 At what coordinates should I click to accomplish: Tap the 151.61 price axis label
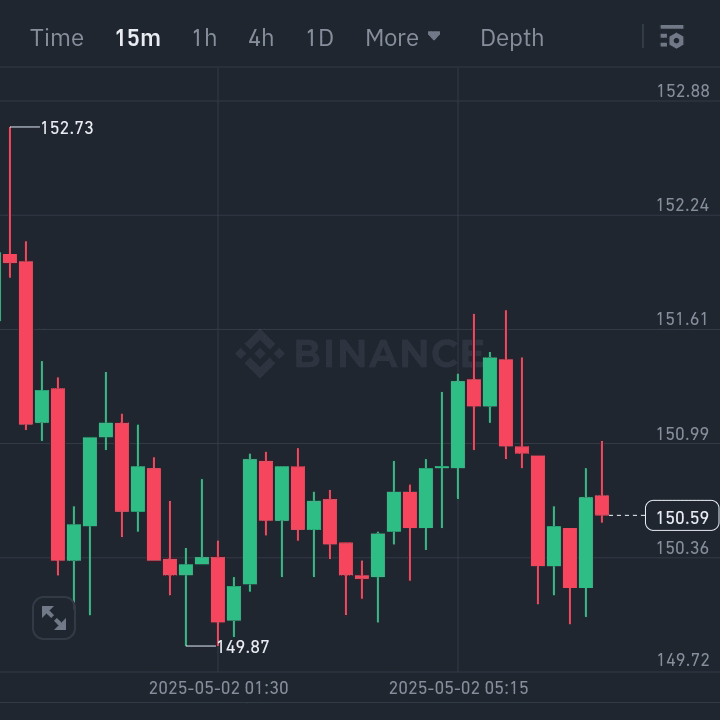pos(682,319)
